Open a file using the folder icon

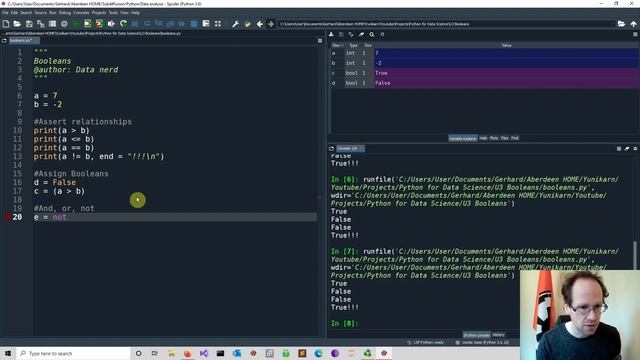tap(17, 24)
